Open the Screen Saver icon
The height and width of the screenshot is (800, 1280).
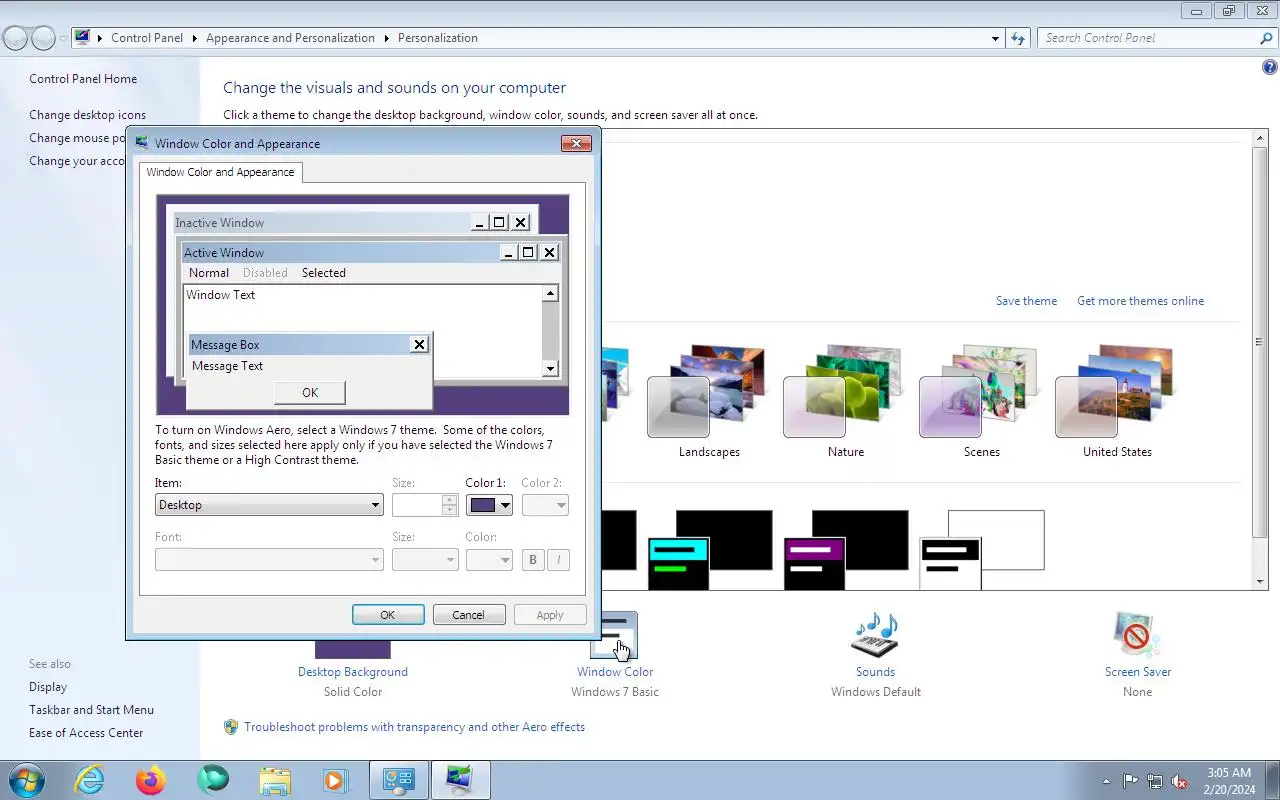[1137, 635]
